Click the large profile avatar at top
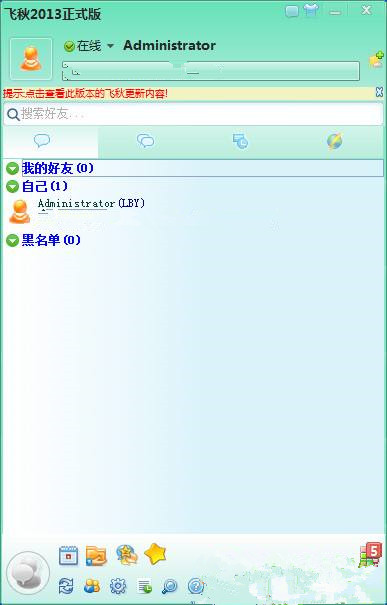 click(x=31, y=59)
